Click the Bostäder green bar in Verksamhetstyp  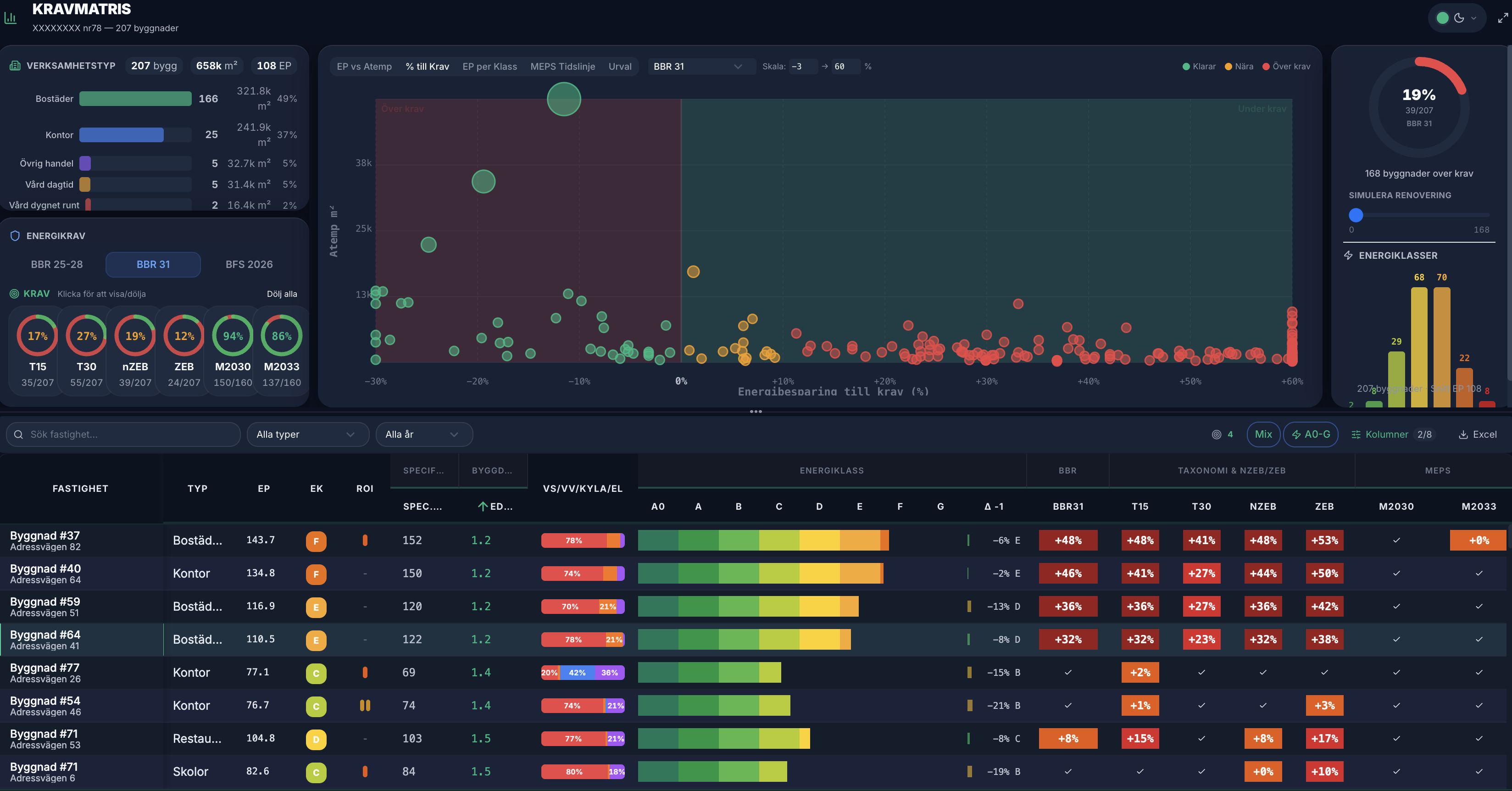135,99
